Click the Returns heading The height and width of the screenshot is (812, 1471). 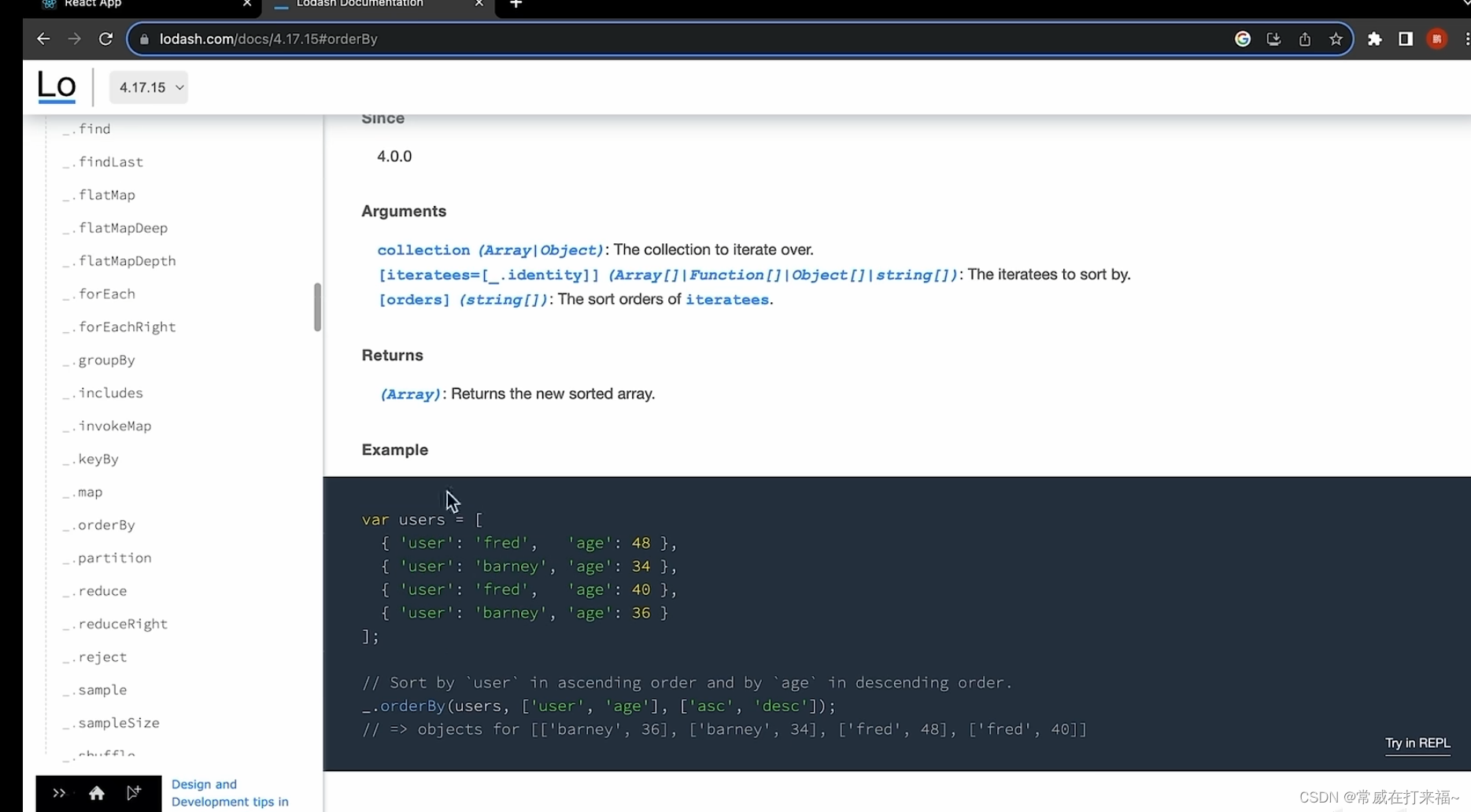(392, 356)
